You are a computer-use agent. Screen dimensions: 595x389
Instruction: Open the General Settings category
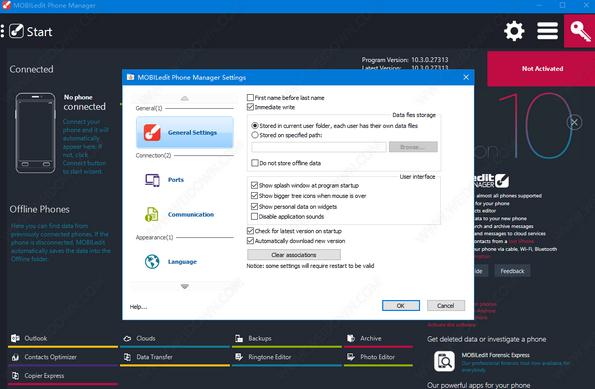tap(185, 132)
